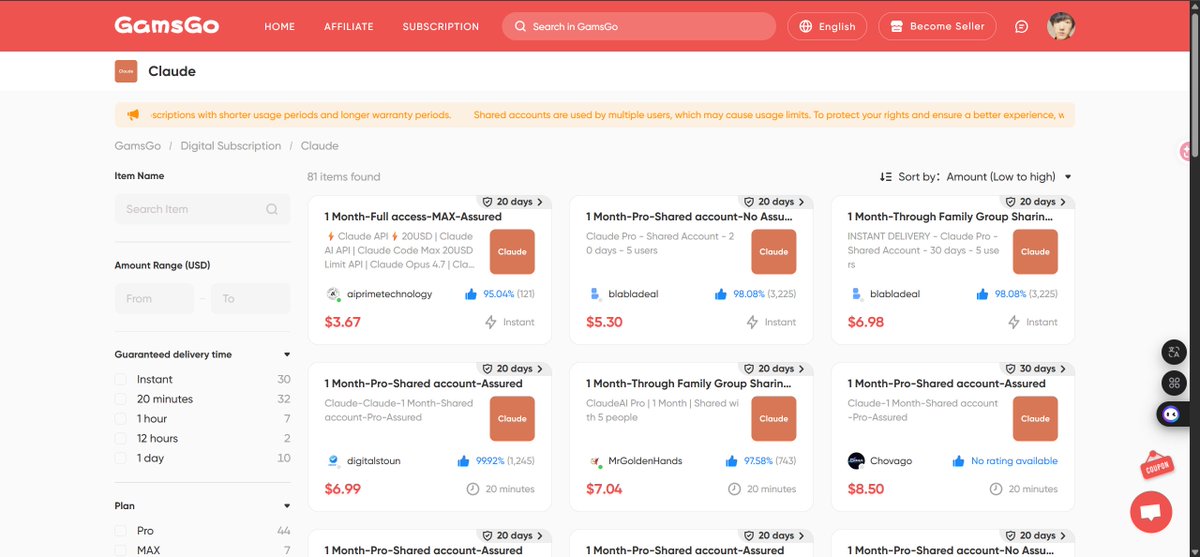Click thumbs-up icon next to 97.58% rating

point(733,461)
